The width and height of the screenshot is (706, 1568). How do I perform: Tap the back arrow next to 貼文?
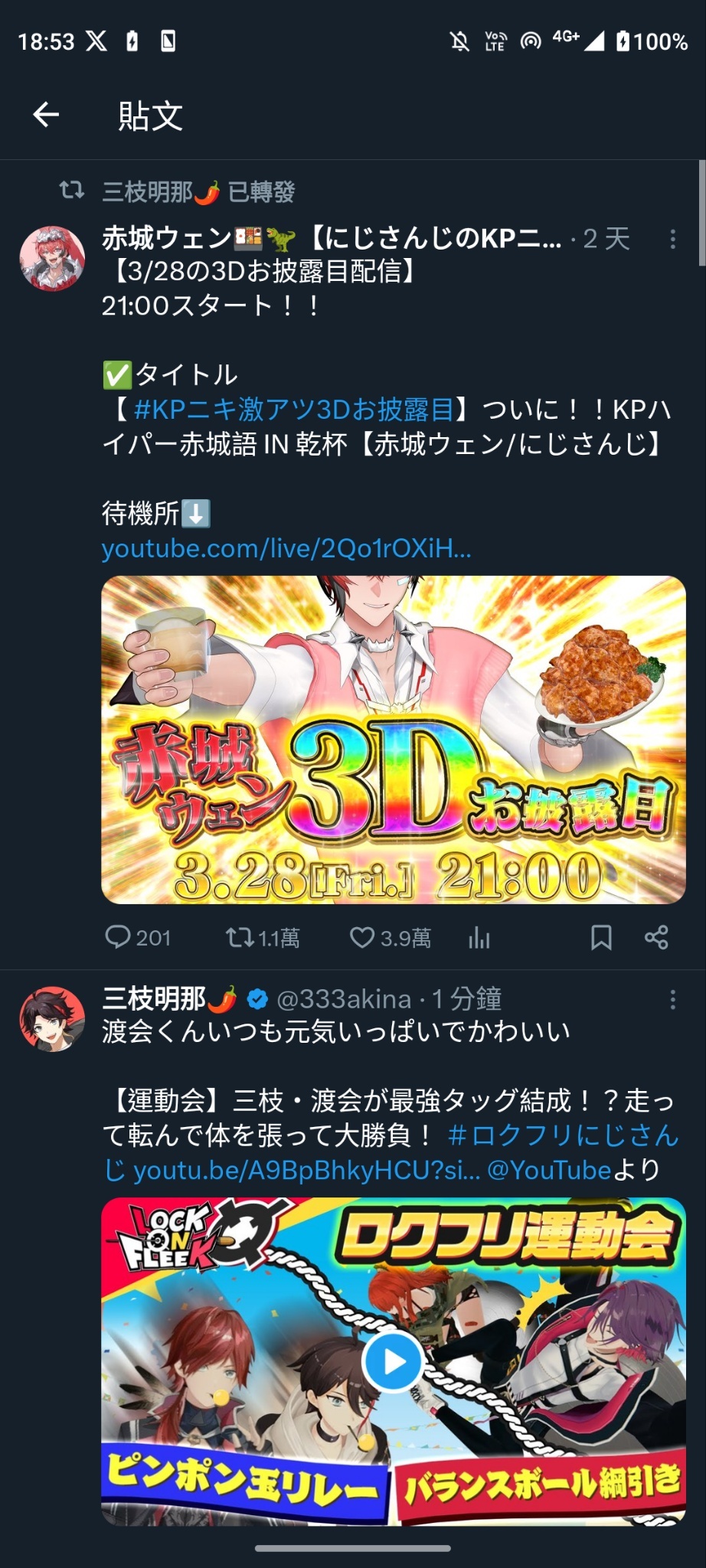[46, 115]
